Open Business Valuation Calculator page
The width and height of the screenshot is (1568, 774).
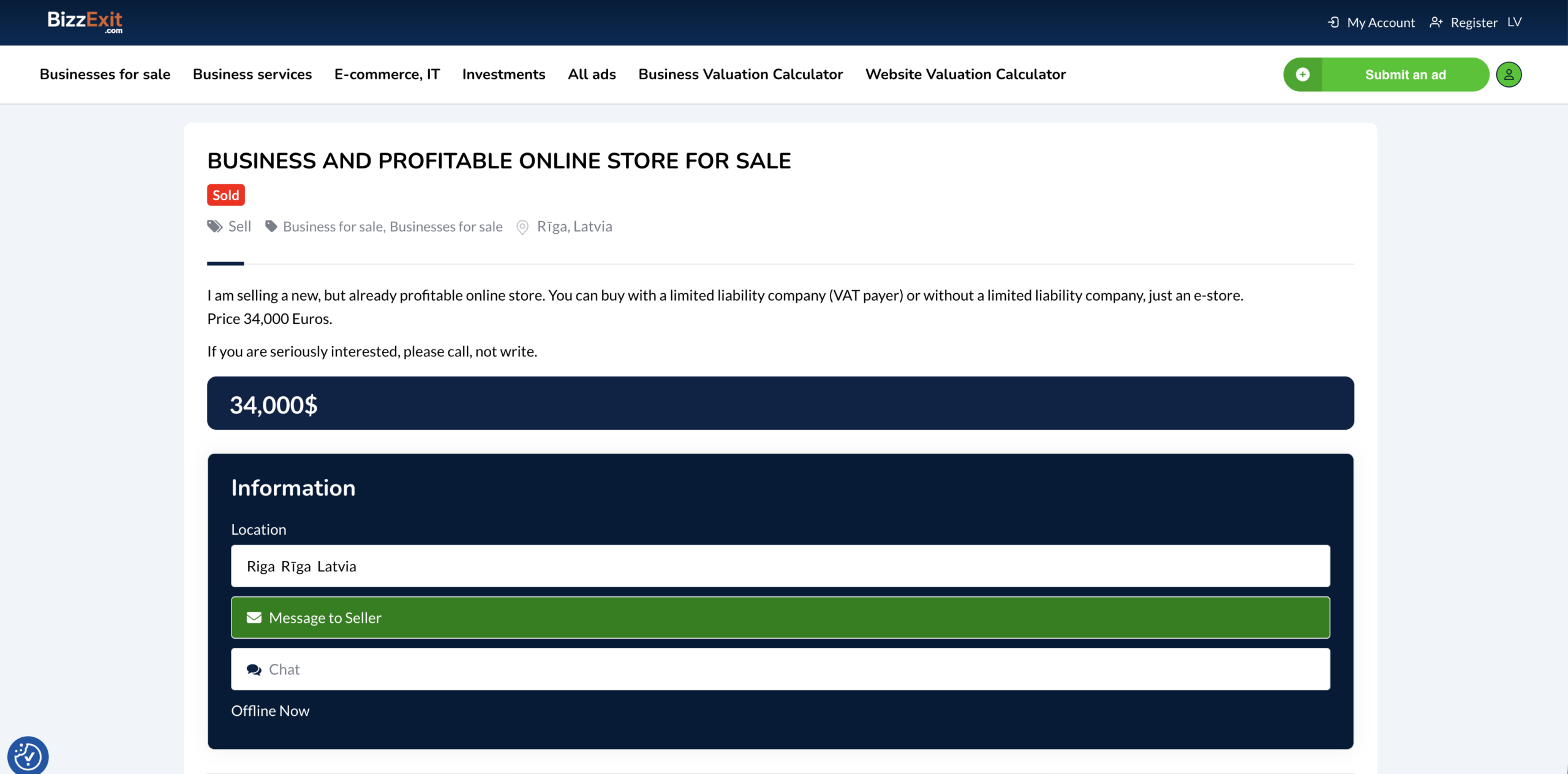(741, 74)
